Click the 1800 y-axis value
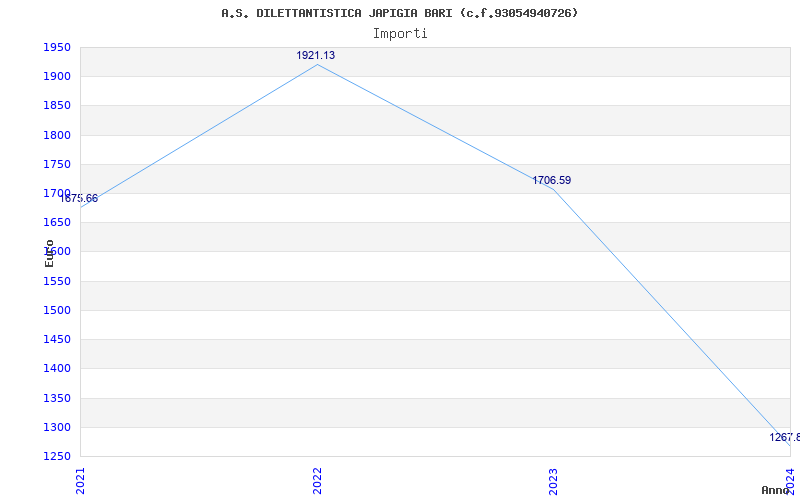The height and width of the screenshot is (500, 800). click(57, 135)
